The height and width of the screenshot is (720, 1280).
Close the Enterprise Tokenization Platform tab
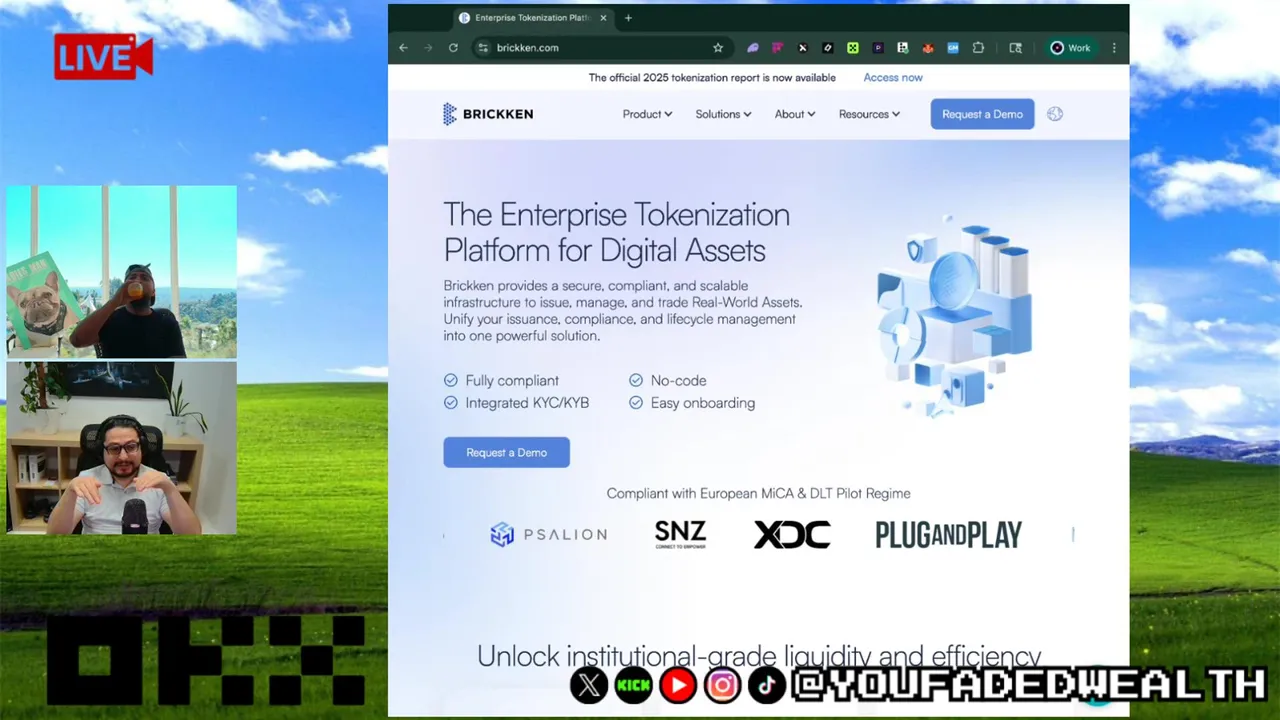click(603, 18)
